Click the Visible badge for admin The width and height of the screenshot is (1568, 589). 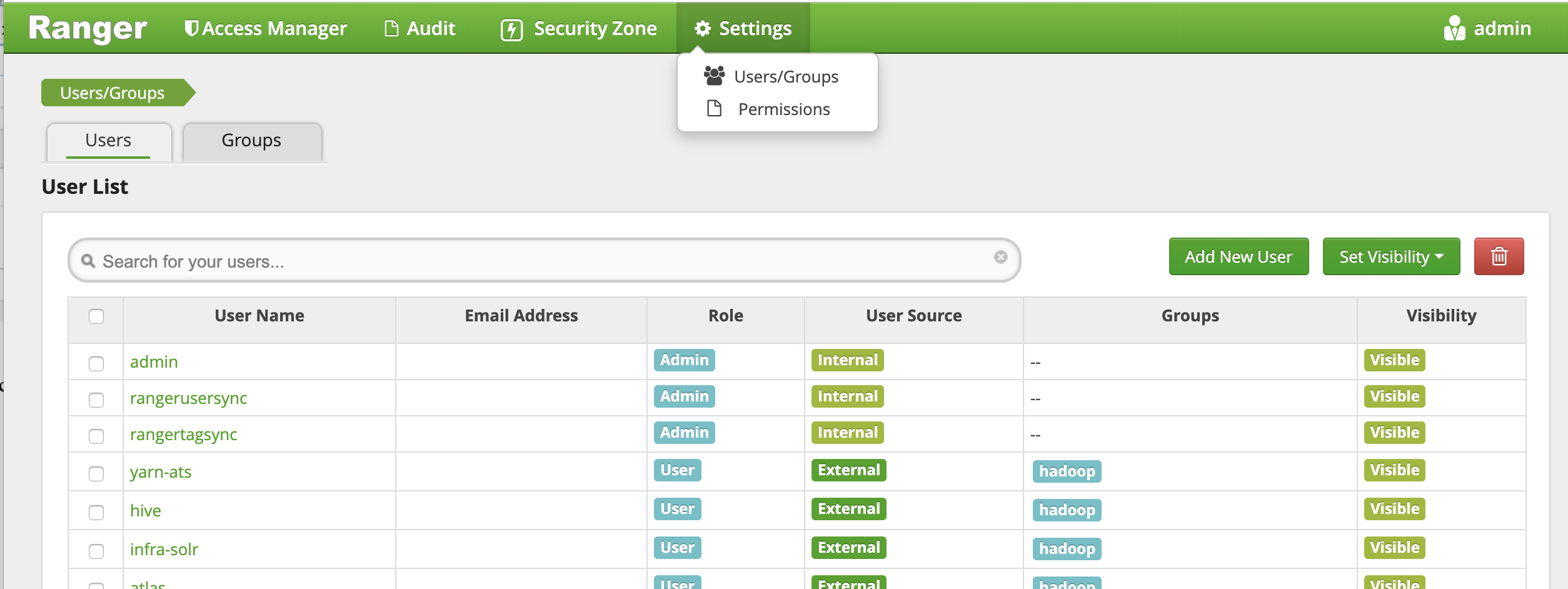click(x=1395, y=360)
